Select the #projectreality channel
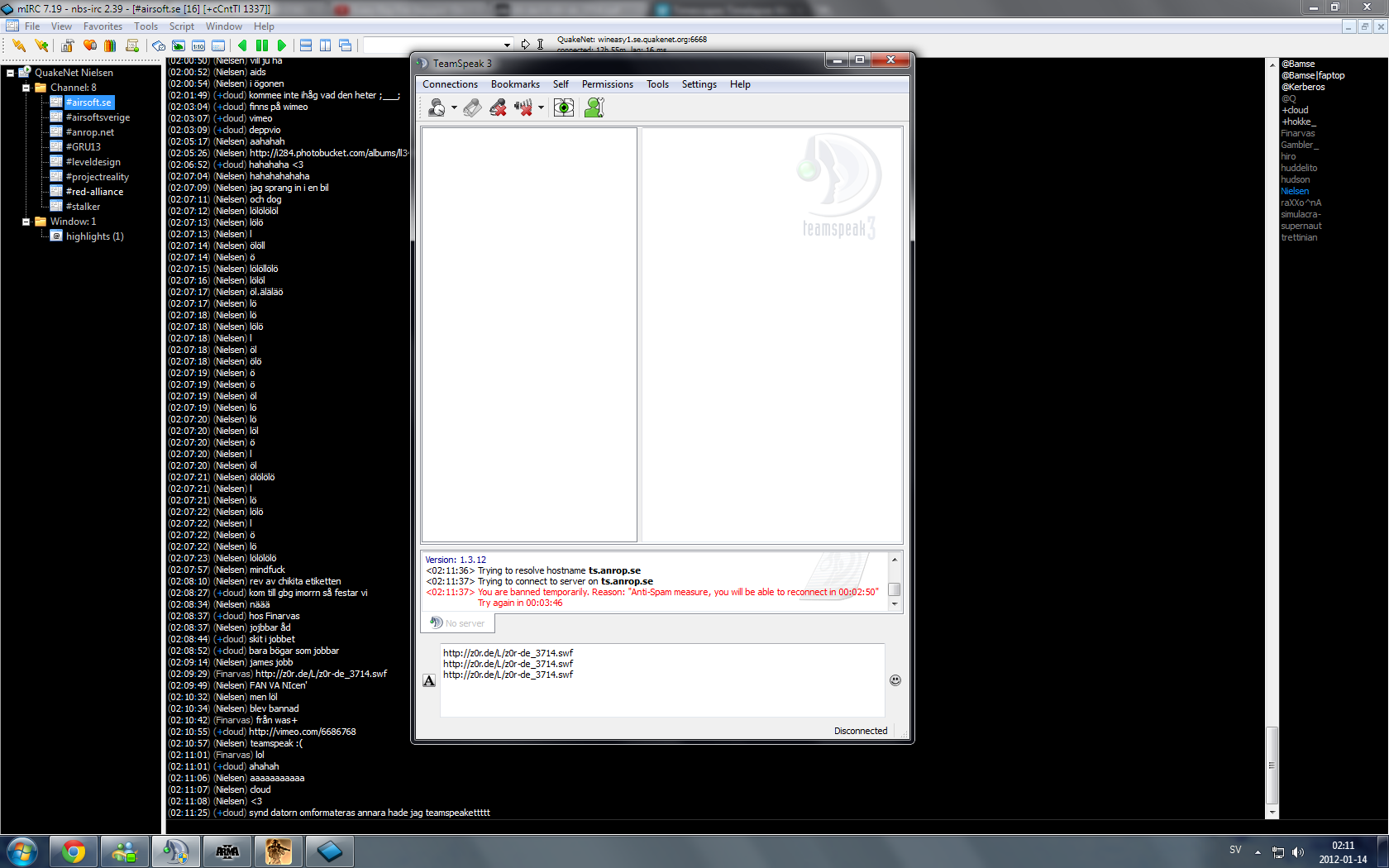The image size is (1389, 868). tap(97, 177)
